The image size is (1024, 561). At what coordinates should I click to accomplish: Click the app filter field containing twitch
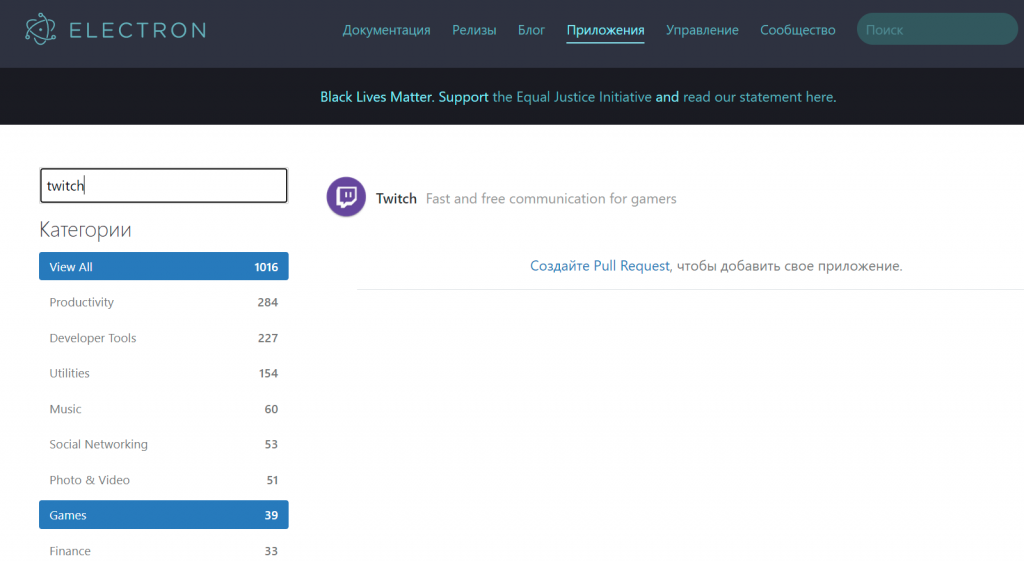click(164, 186)
